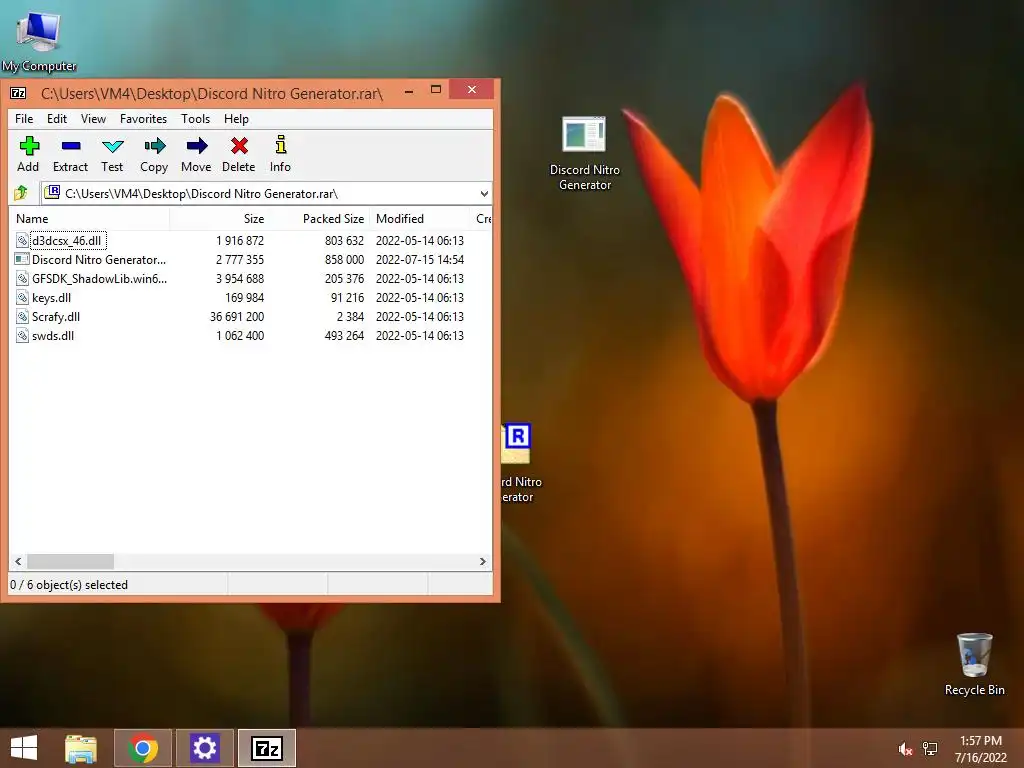The image size is (1024, 768).
Task: Click the packed size value 493 264
Action: (344, 335)
